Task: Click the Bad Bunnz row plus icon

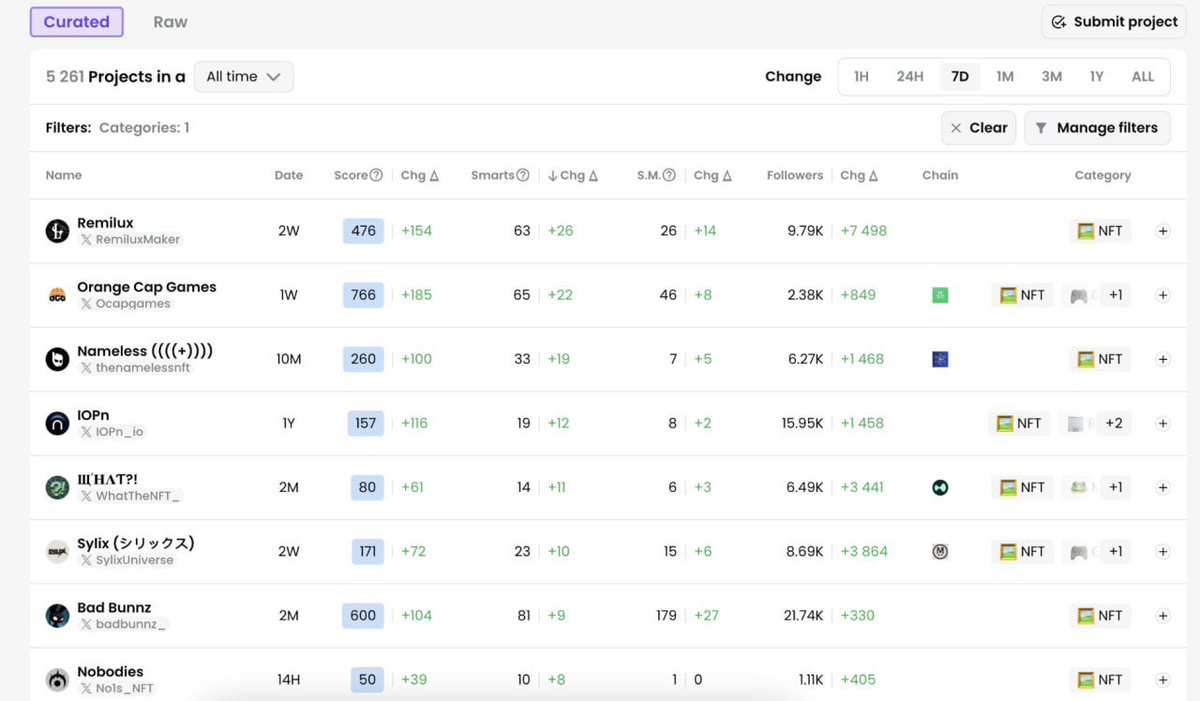Action: pos(1163,616)
